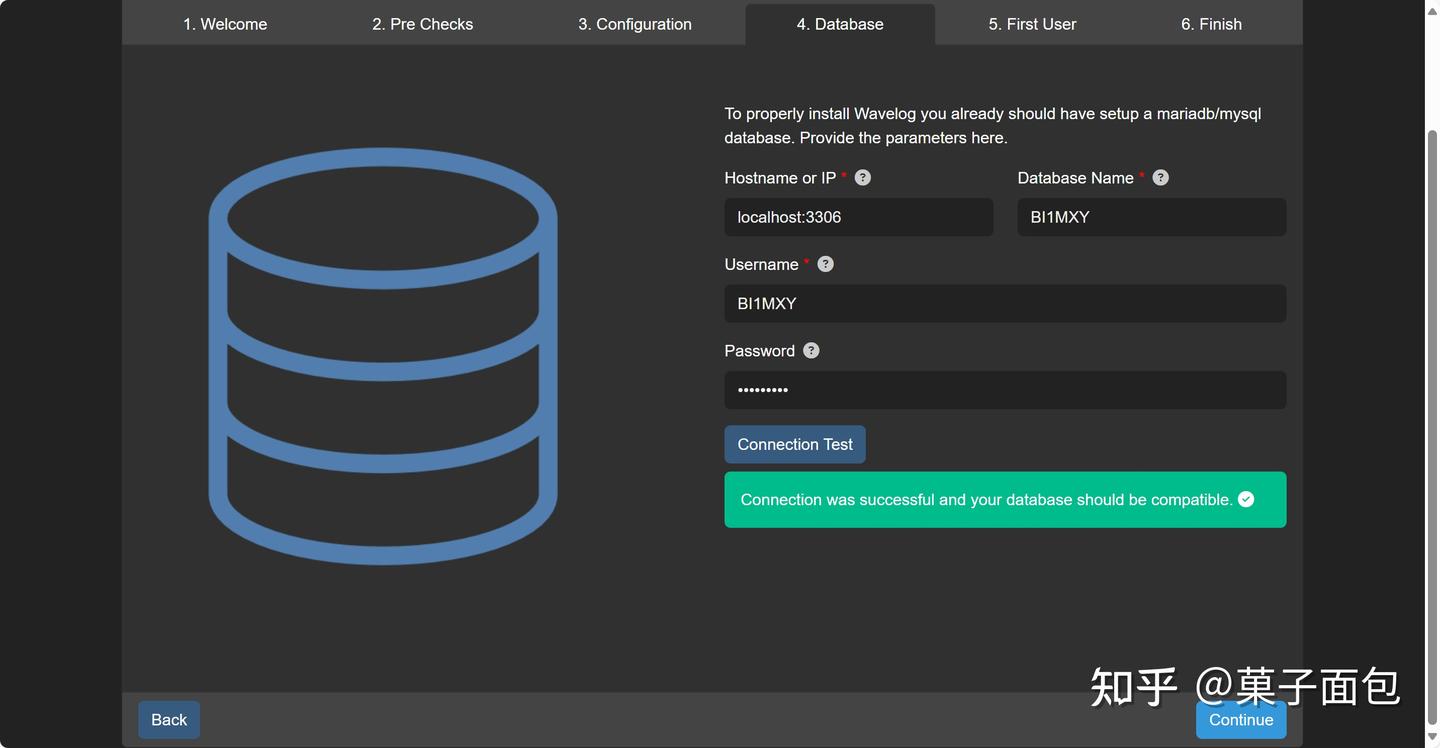Select the 4. Database tab
Screen dimensions: 1440x748
coord(840,24)
